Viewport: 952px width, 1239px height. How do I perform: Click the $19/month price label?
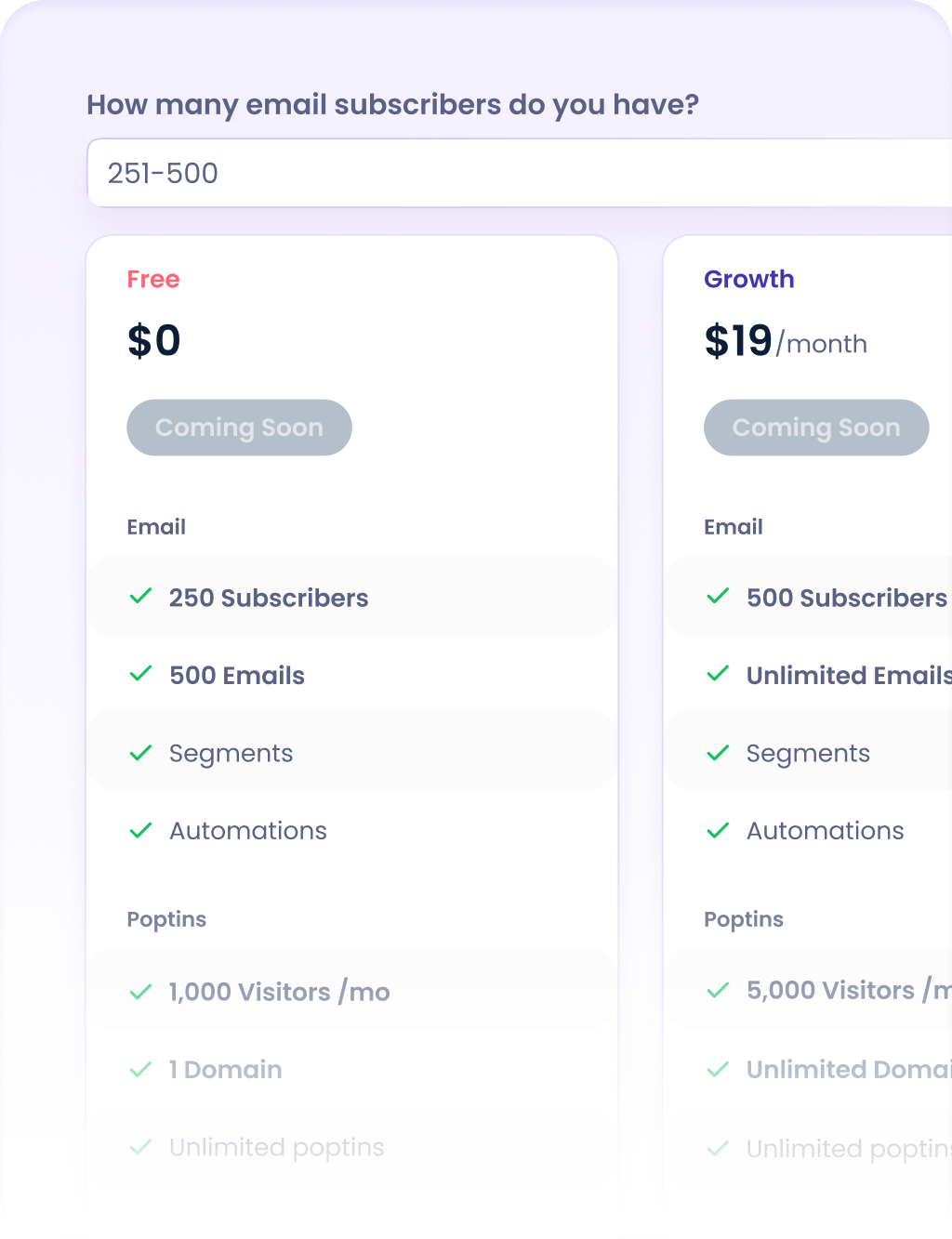pos(786,341)
